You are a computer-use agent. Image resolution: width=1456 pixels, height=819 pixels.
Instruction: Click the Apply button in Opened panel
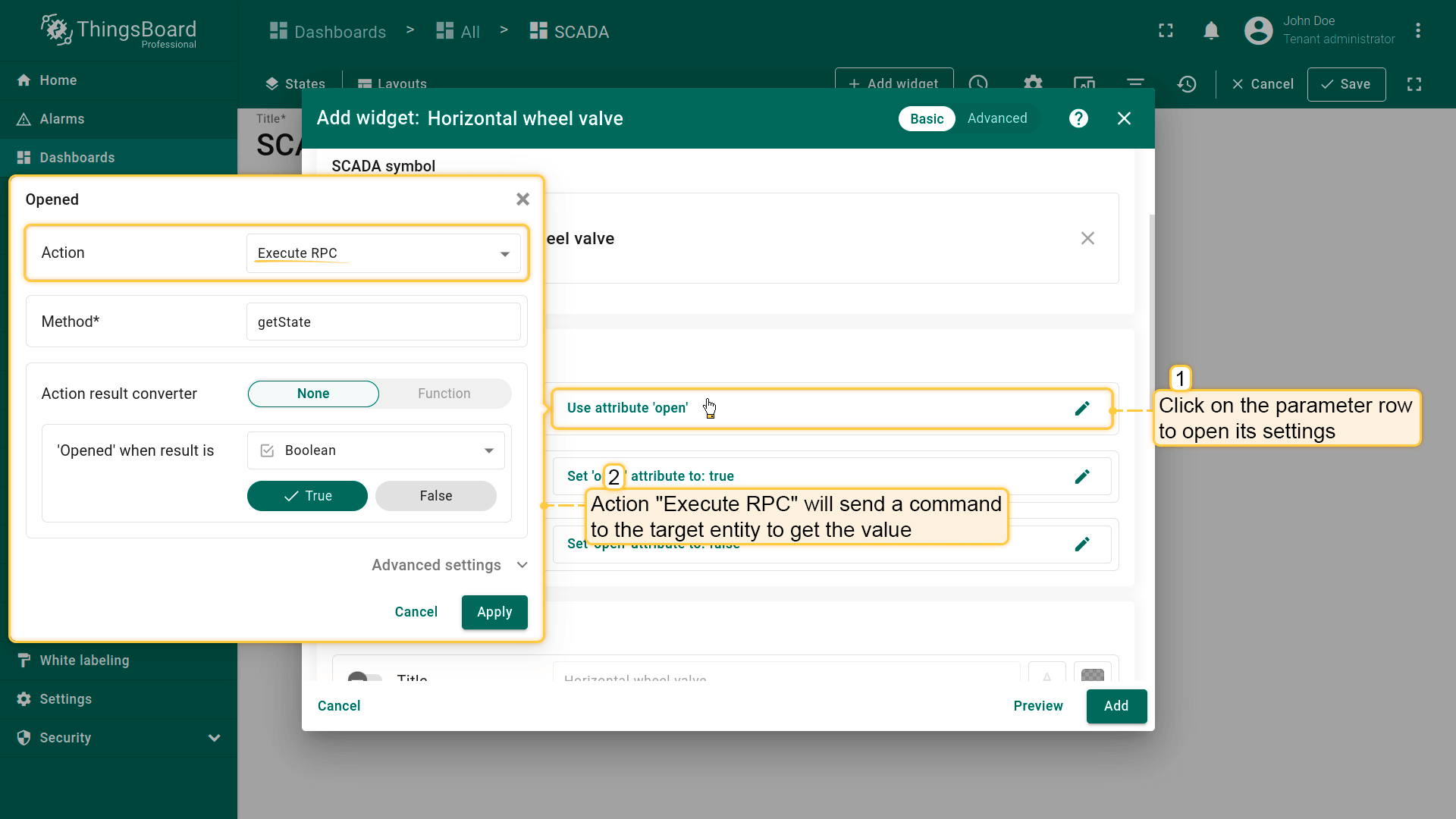(x=494, y=612)
